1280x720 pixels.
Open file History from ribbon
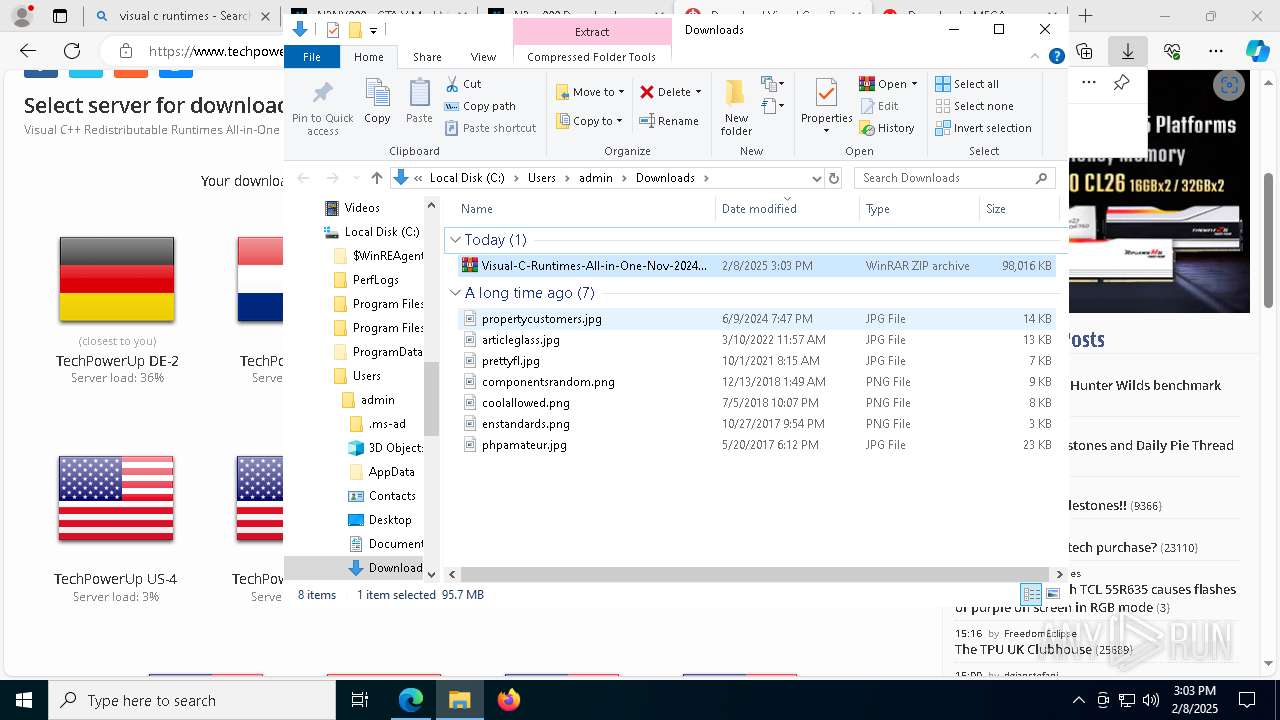887,128
